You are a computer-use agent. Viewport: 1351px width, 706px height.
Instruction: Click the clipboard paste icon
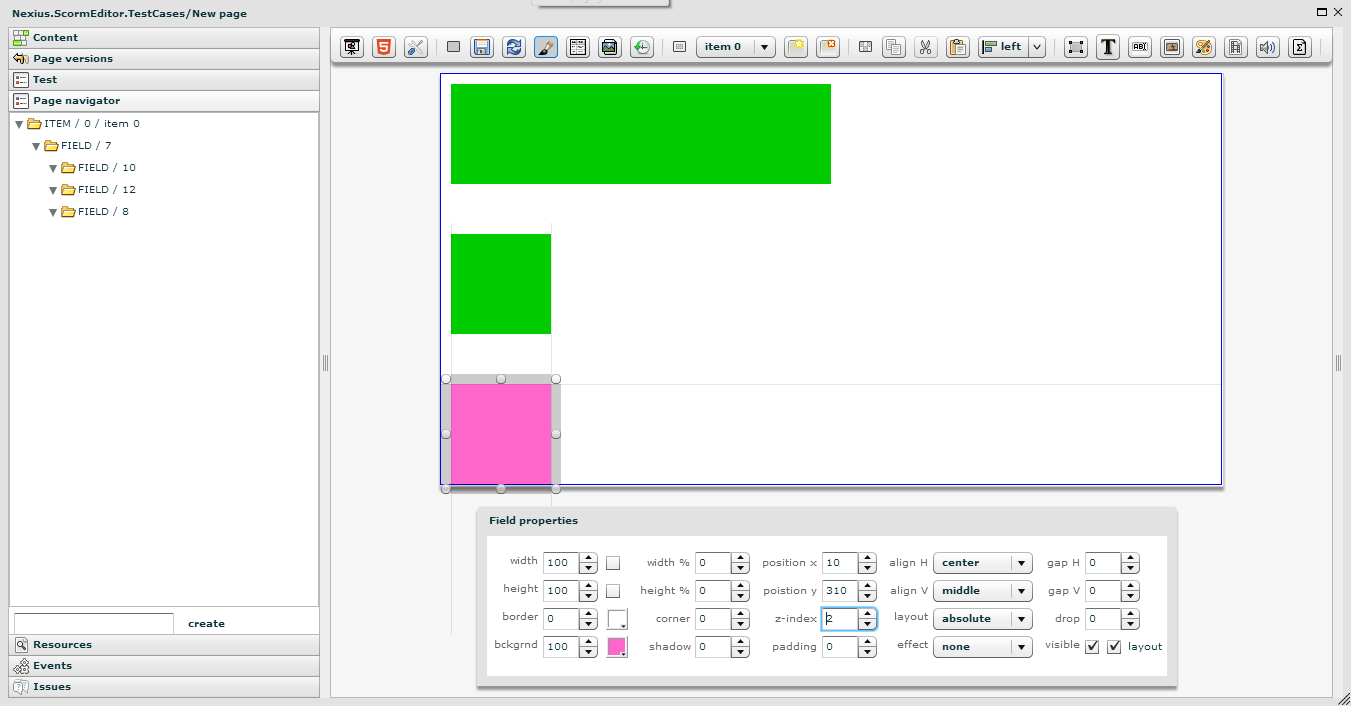click(x=957, y=47)
